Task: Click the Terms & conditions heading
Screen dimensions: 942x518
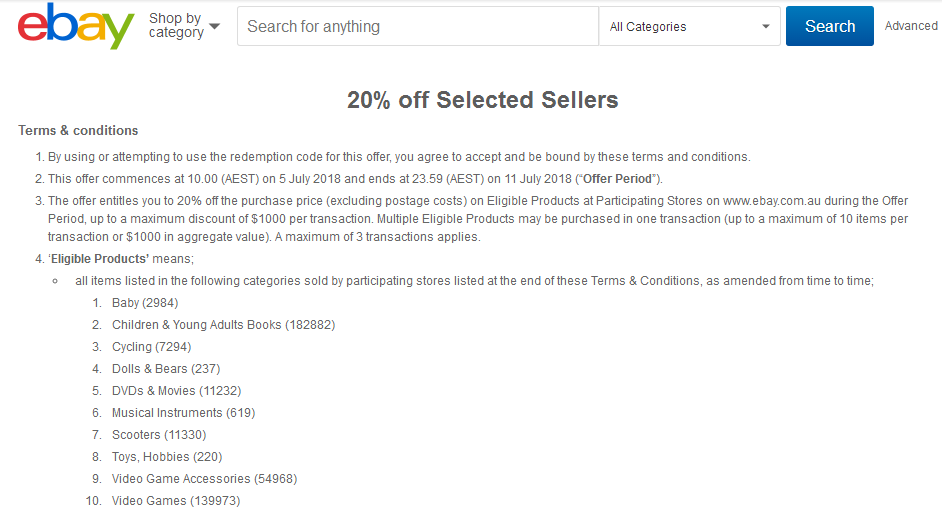Action: [78, 130]
